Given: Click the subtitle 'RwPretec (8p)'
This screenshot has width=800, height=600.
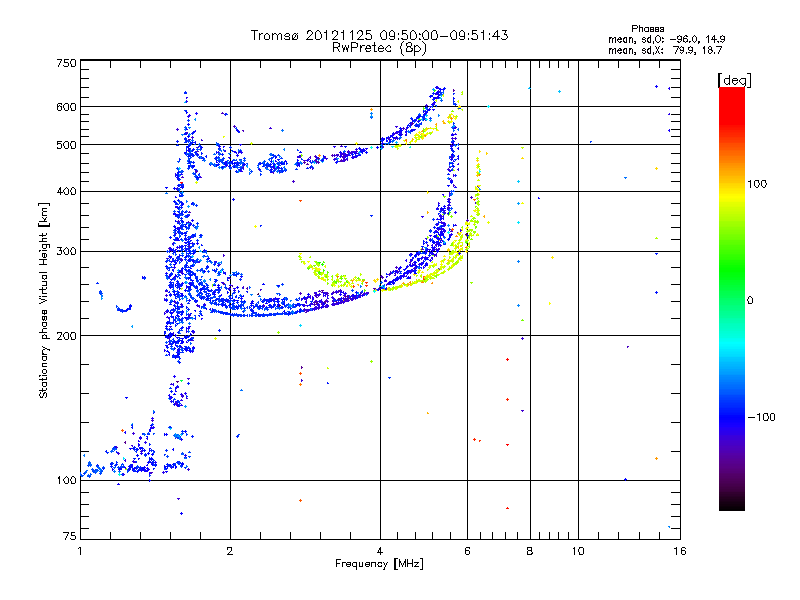Looking at the screenshot, I should [x=379, y=48].
